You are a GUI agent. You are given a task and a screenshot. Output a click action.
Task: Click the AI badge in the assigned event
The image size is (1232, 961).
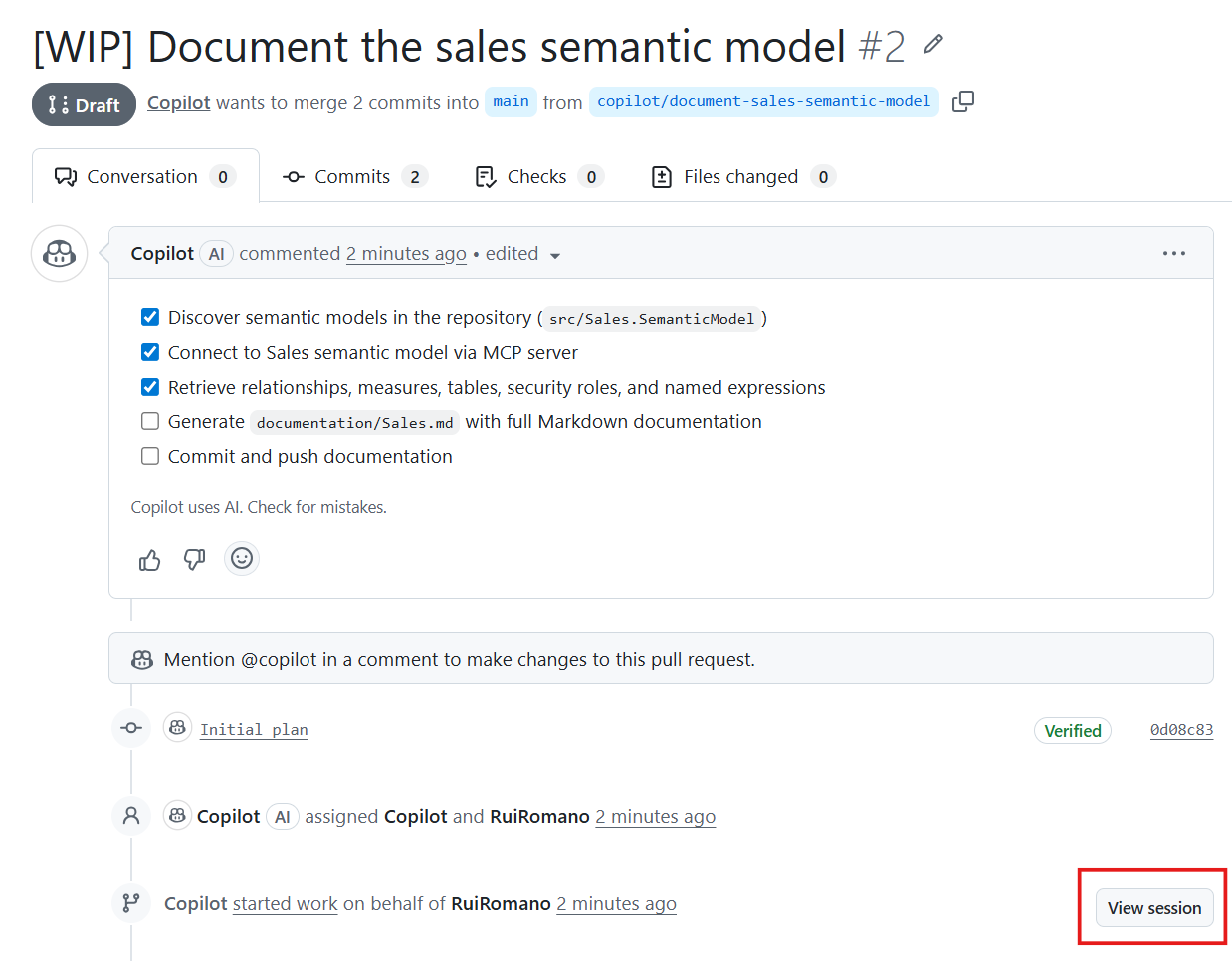coord(283,817)
